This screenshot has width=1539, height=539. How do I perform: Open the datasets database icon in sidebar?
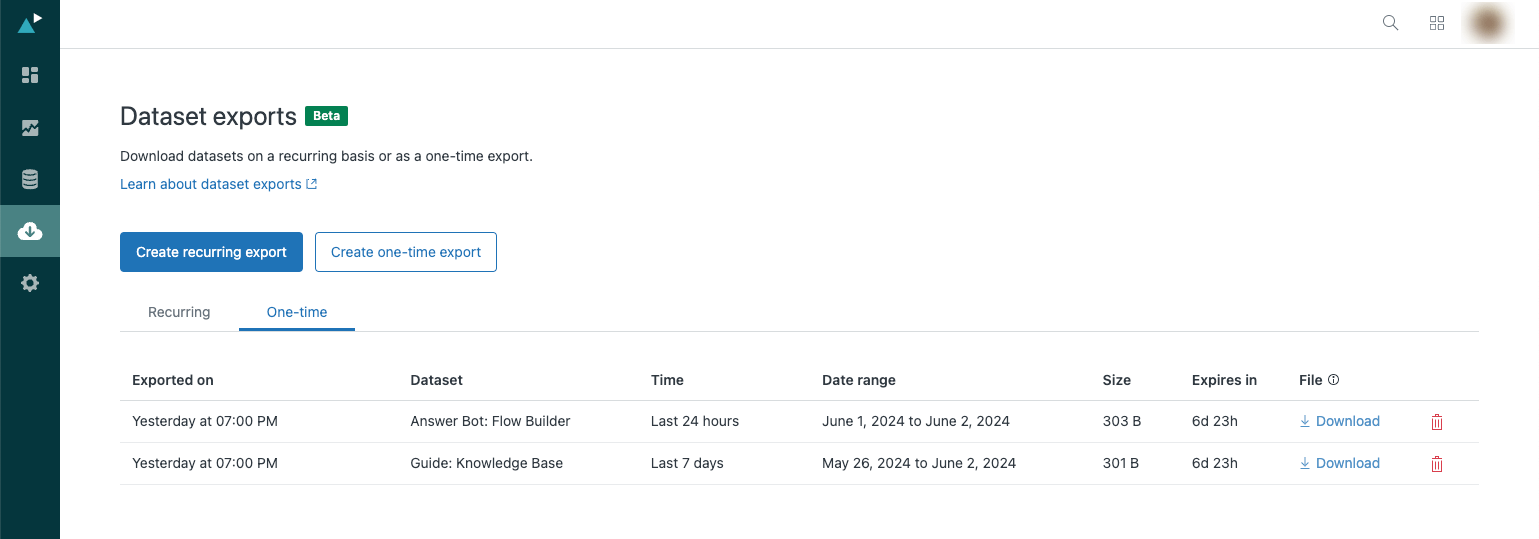click(x=30, y=180)
